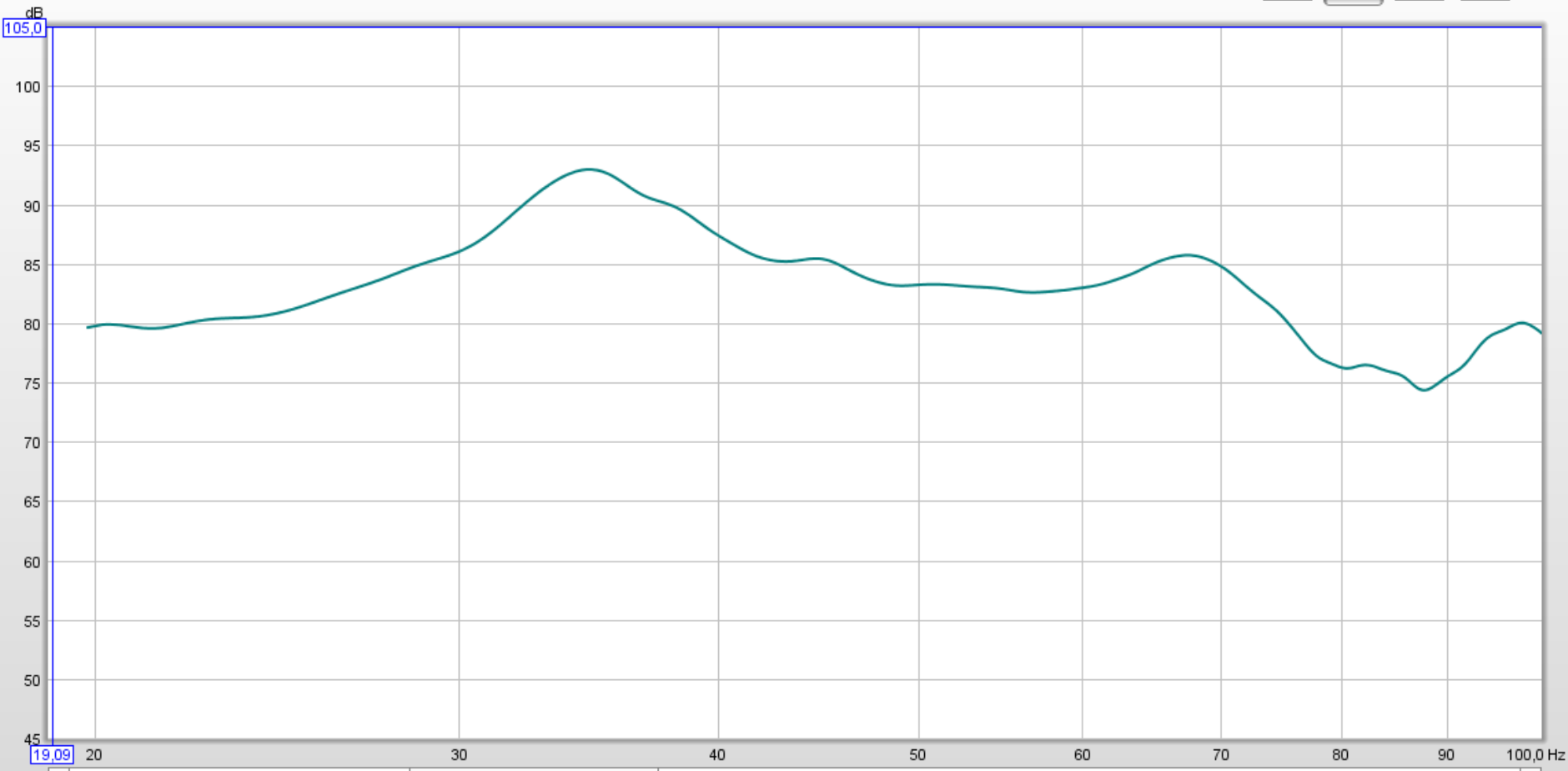
Task: Click the 20 Hz frequency axis label
Action: (x=94, y=755)
